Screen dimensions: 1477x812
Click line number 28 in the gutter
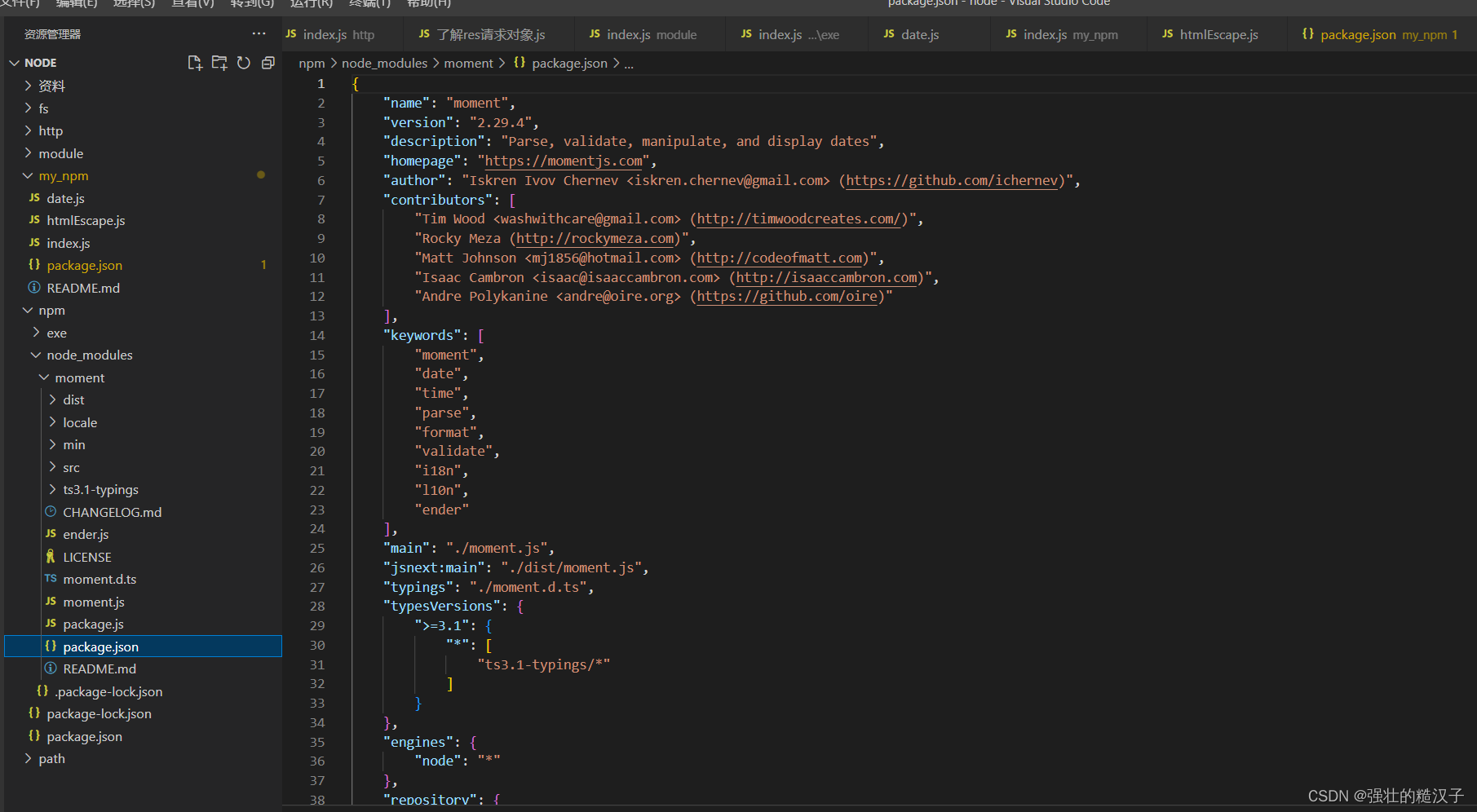click(x=317, y=607)
